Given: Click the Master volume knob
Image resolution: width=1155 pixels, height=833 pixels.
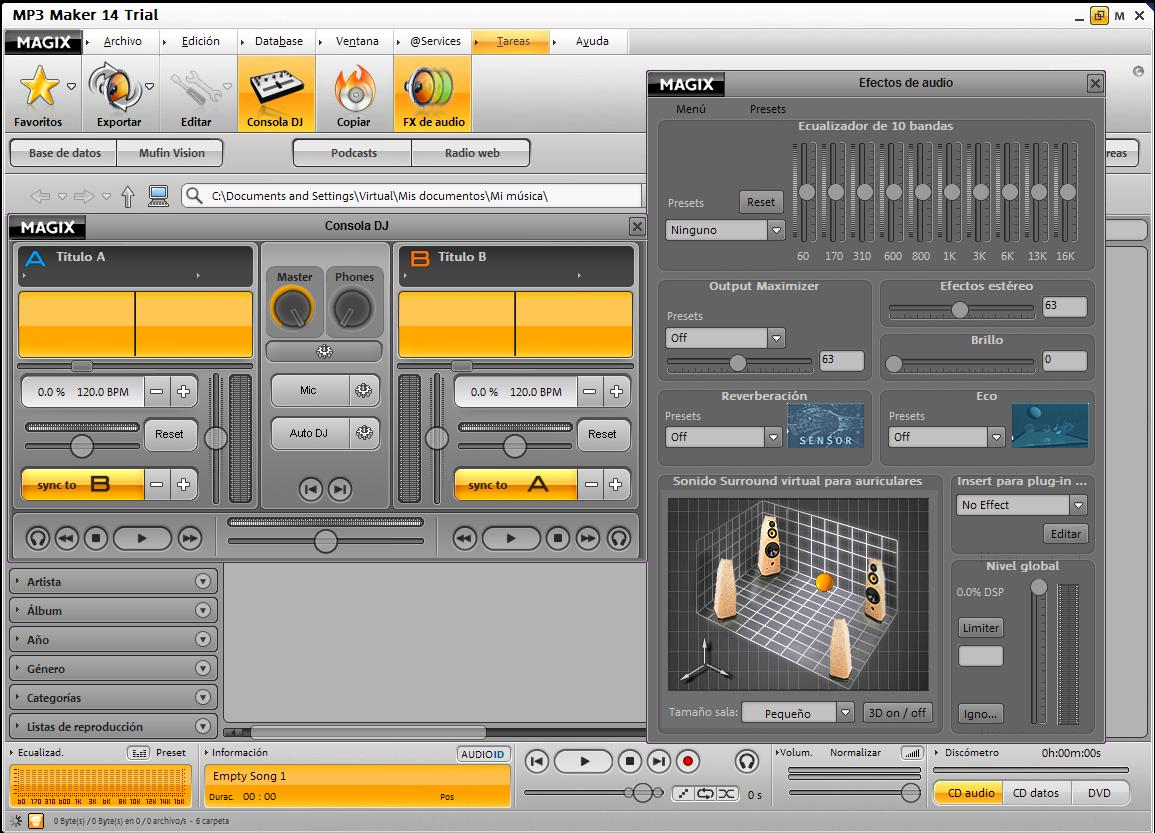Looking at the screenshot, I should pyautogui.click(x=293, y=308).
